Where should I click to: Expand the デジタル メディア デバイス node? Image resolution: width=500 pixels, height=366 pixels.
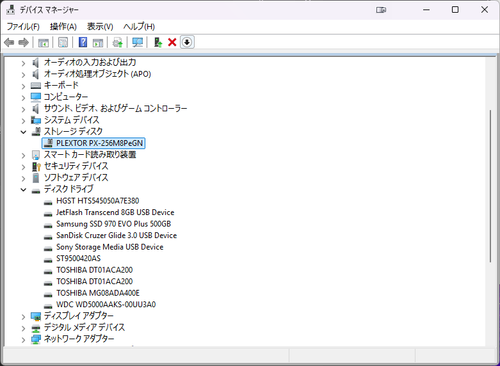point(23,328)
